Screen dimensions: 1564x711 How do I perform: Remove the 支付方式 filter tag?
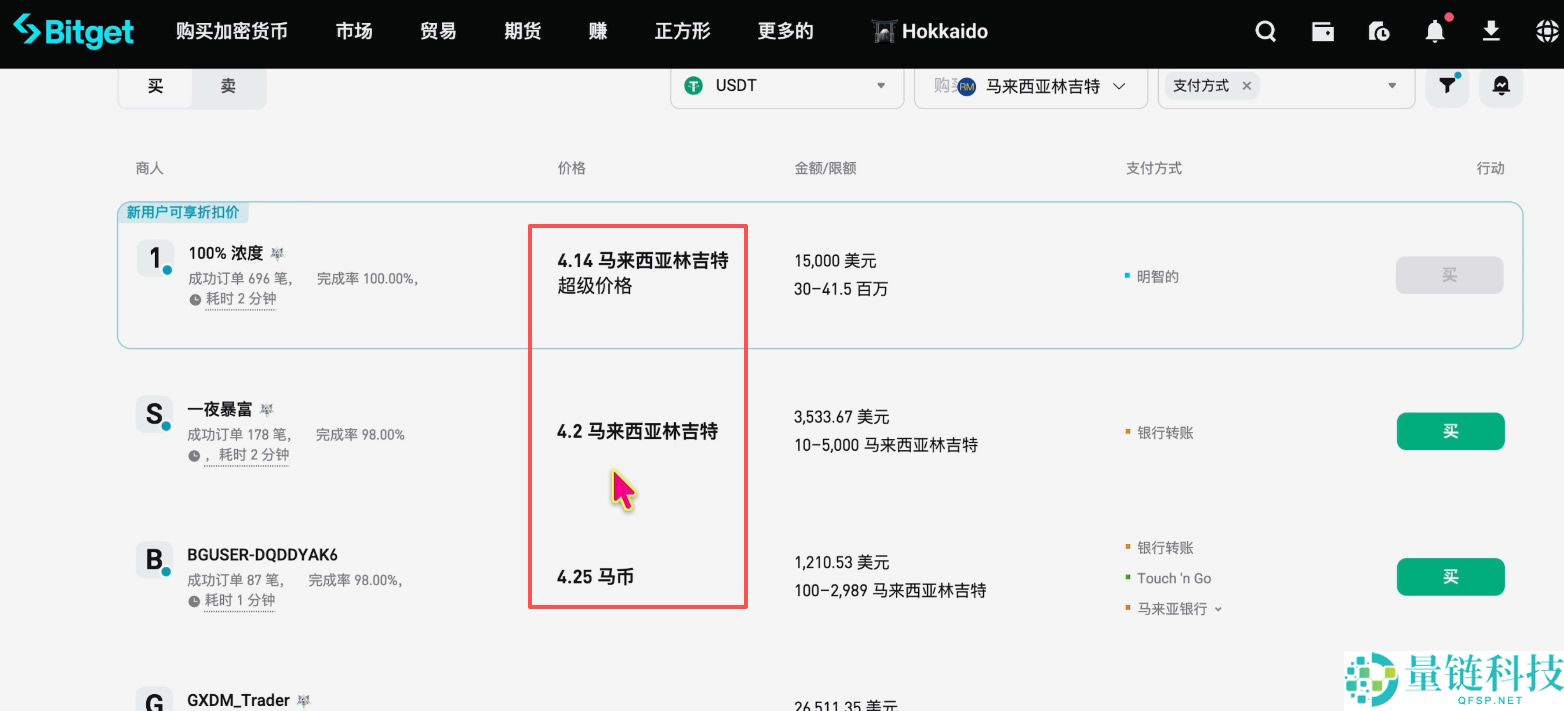coord(1247,86)
